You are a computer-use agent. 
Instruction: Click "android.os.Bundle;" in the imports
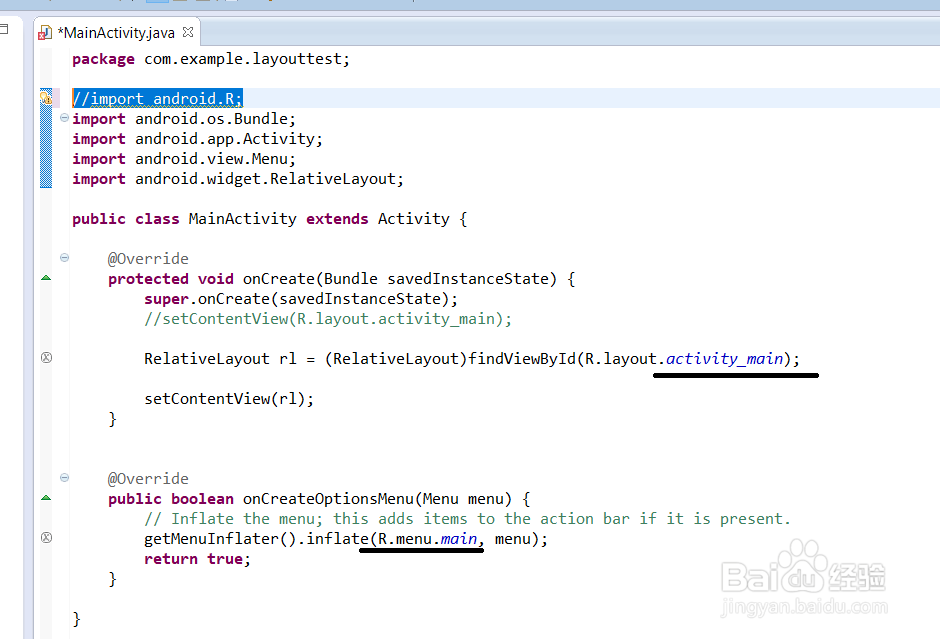215,119
